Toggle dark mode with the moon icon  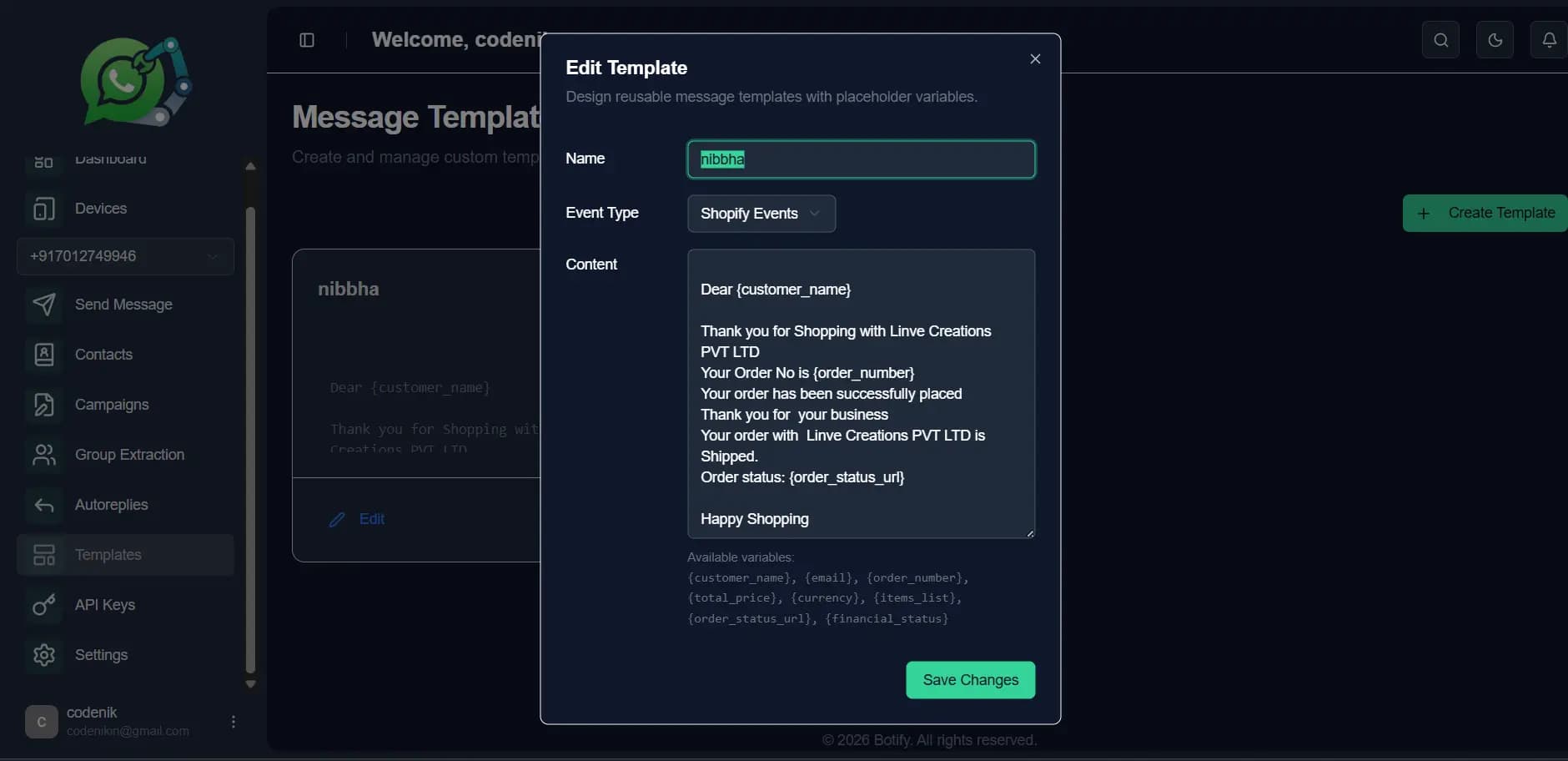(x=1495, y=40)
